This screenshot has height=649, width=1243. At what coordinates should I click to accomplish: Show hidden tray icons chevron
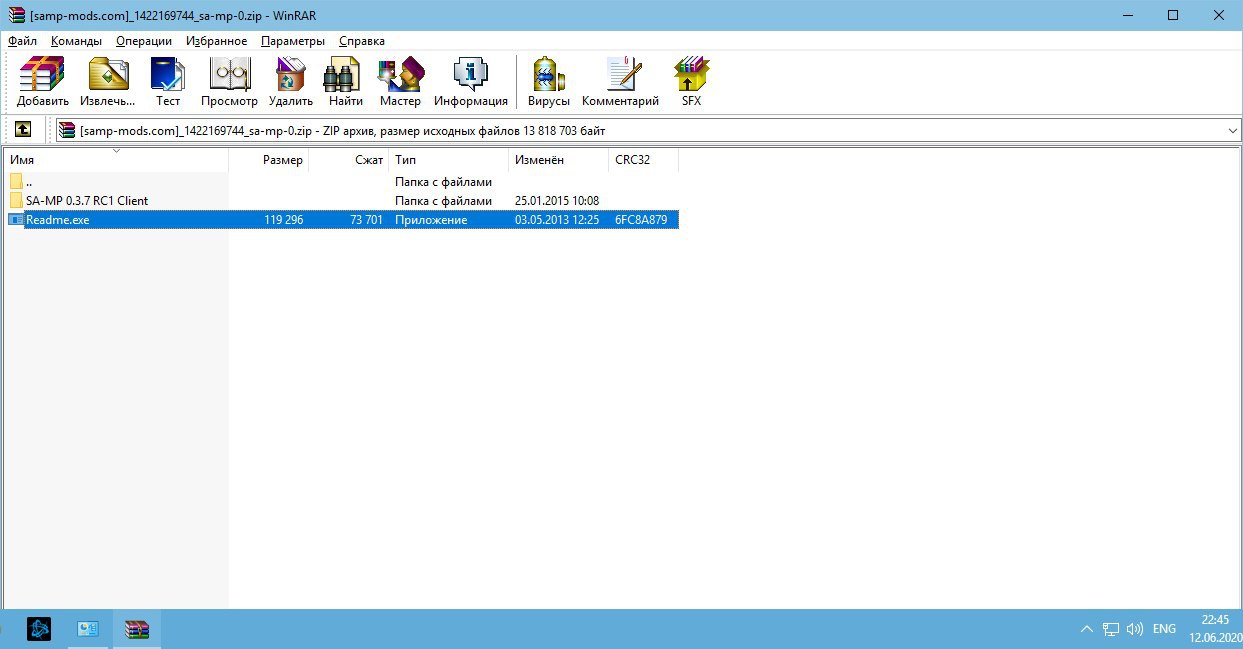1087,629
